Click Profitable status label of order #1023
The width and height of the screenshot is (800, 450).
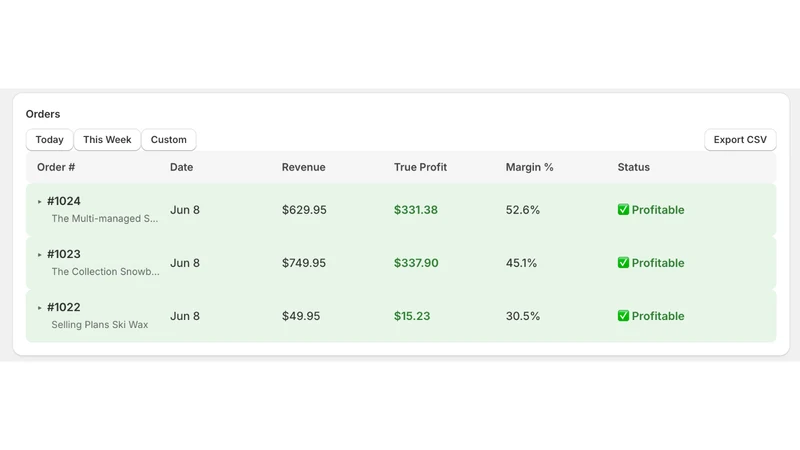pyautogui.click(x=658, y=263)
